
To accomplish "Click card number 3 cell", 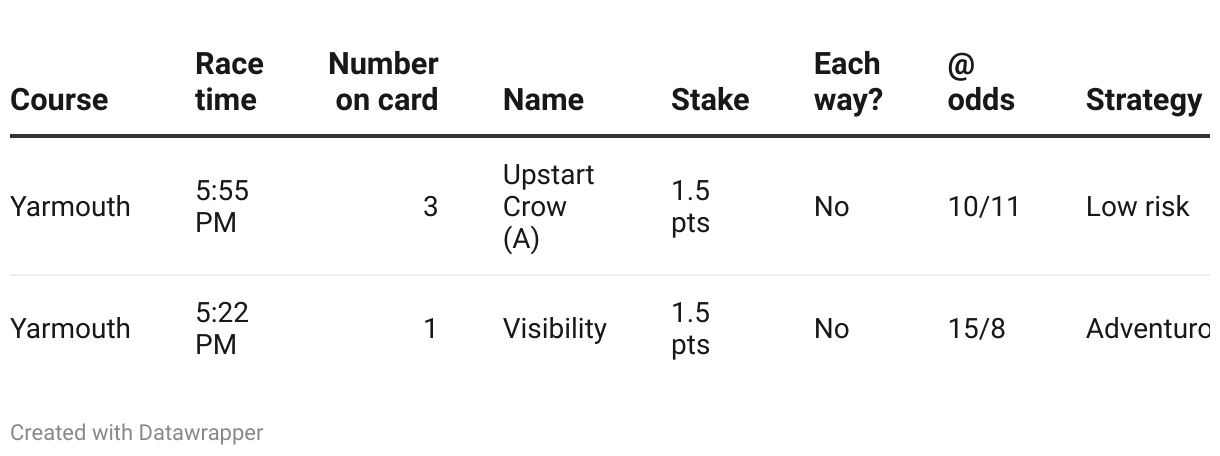I will point(430,207).
